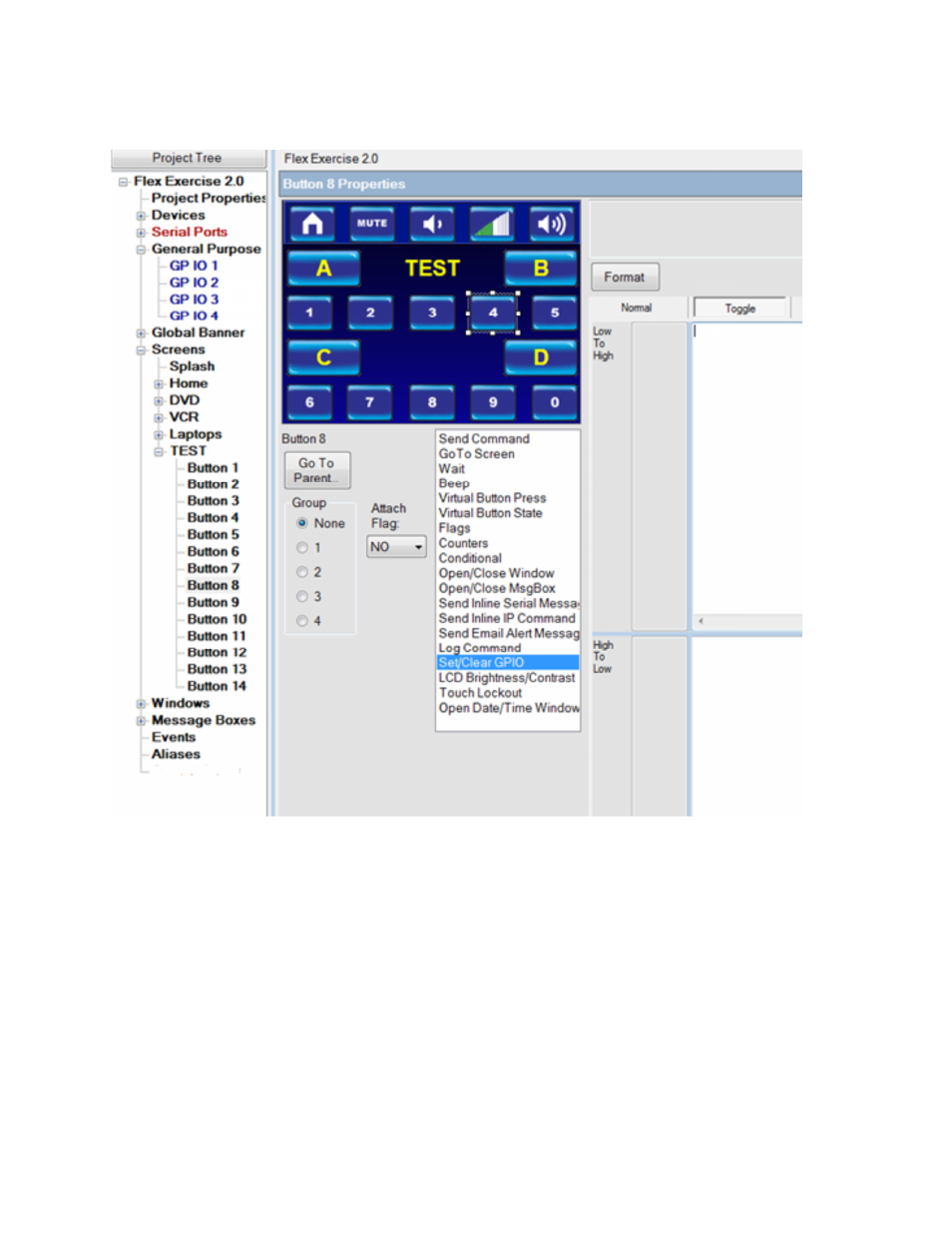Select the None group radio button

pyautogui.click(x=301, y=523)
